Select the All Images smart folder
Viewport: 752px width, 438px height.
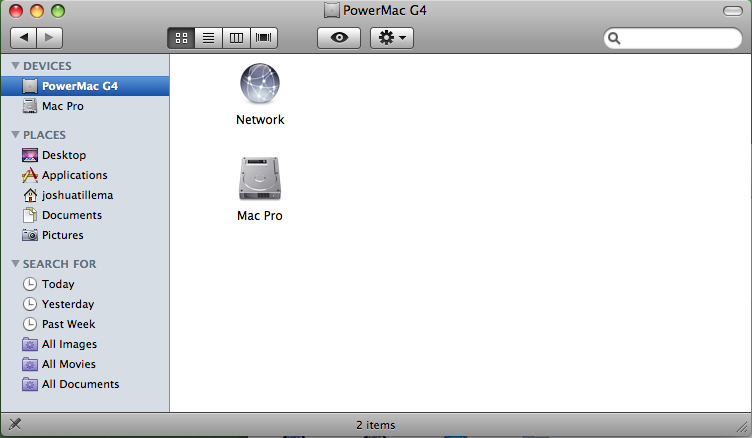point(85,344)
